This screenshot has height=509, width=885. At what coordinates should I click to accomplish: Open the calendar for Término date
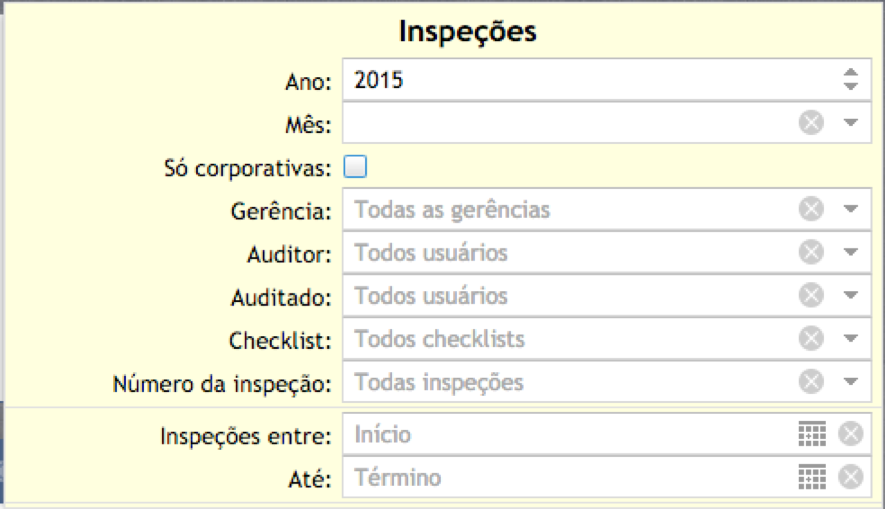click(x=812, y=477)
